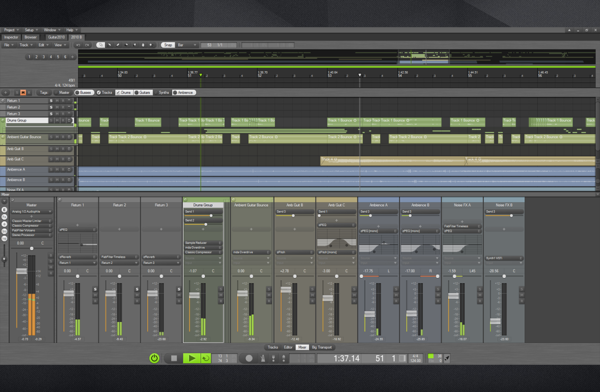Open the Window menu
The height and width of the screenshot is (392, 600).
(51, 30)
